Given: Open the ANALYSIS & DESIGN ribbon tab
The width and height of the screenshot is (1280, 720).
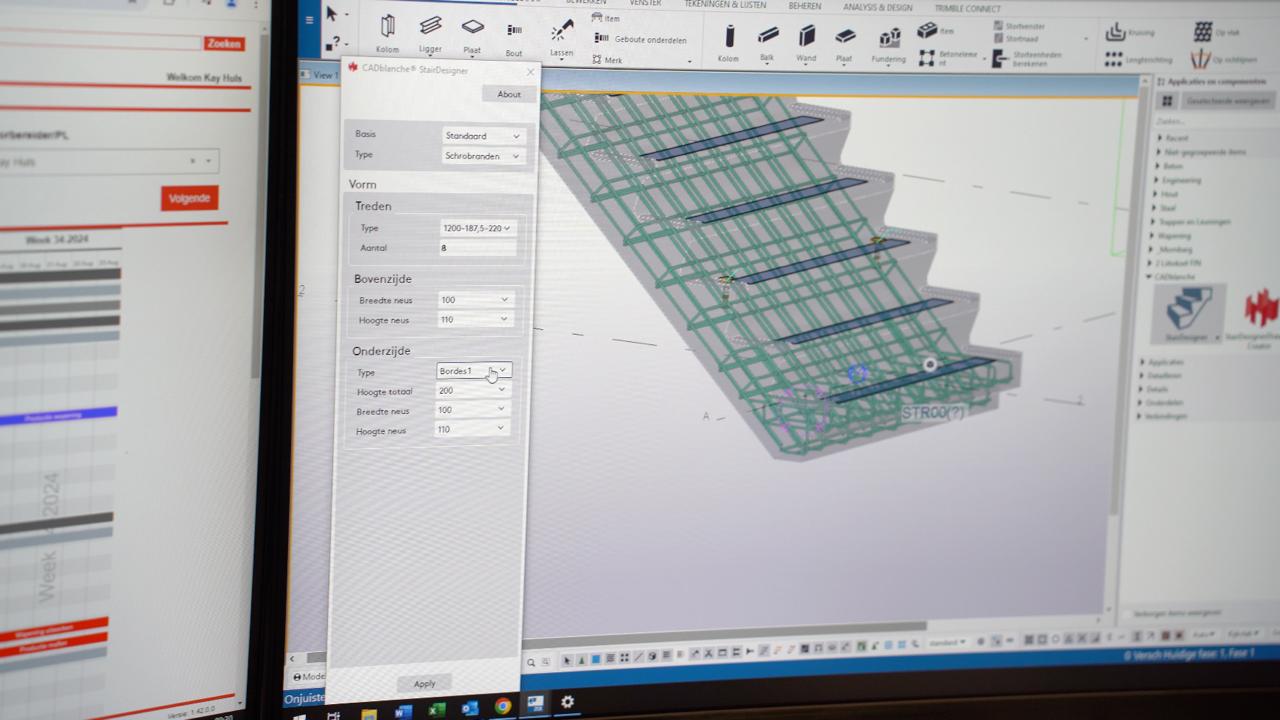Looking at the screenshot, I should (878, 7).
